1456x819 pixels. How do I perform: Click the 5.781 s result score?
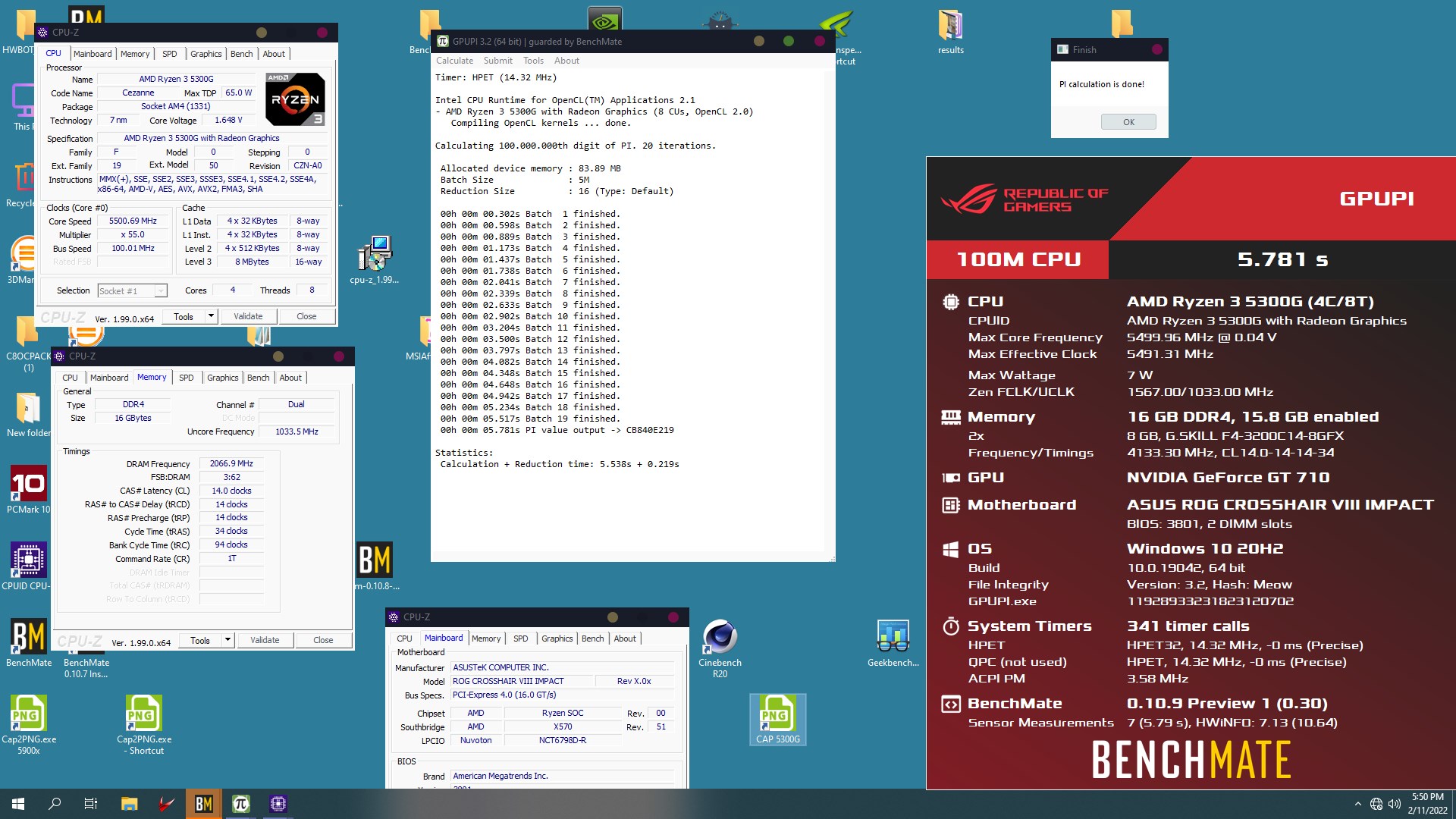(1282, 260)
